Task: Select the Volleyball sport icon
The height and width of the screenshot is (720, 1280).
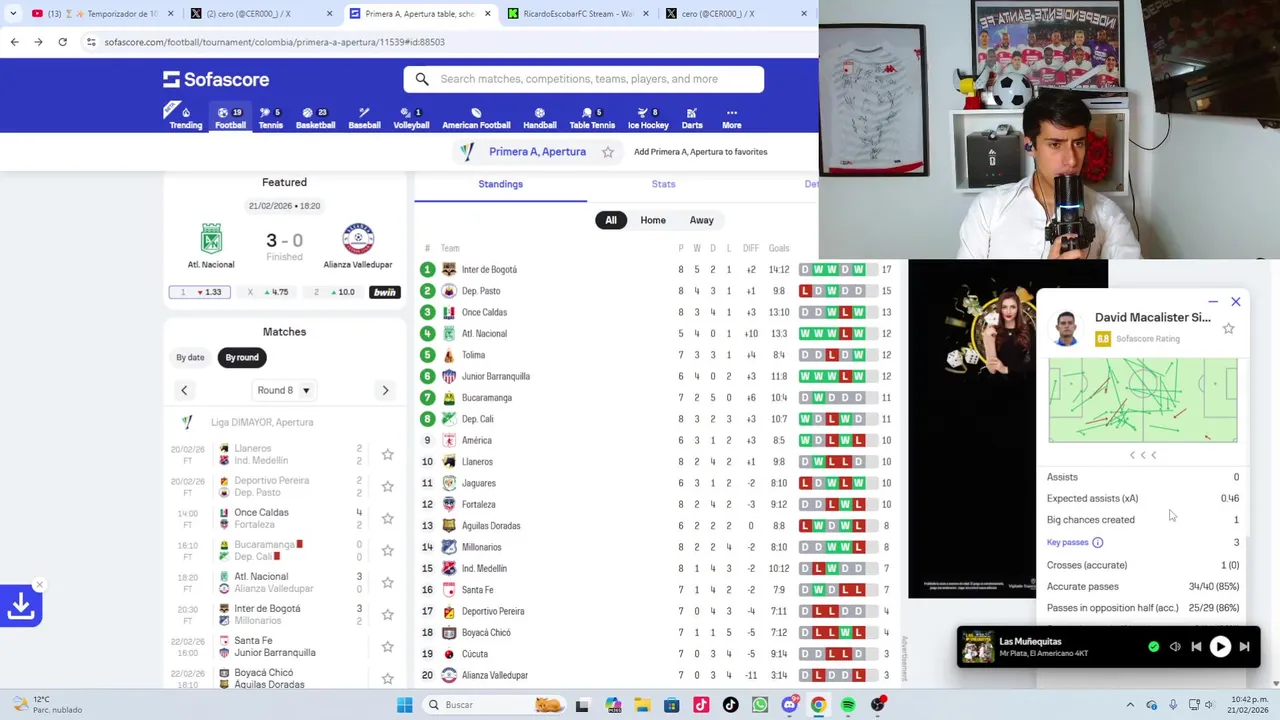Action: pos(411,118)
